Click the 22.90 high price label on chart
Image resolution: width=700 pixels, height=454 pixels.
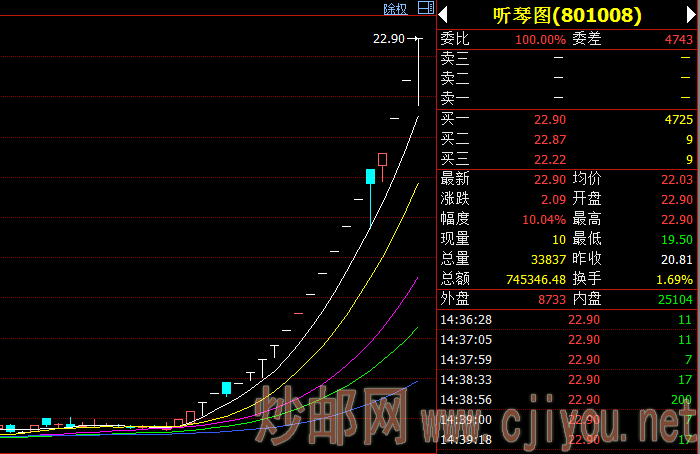pyautogui.click(x=388, y=39)
